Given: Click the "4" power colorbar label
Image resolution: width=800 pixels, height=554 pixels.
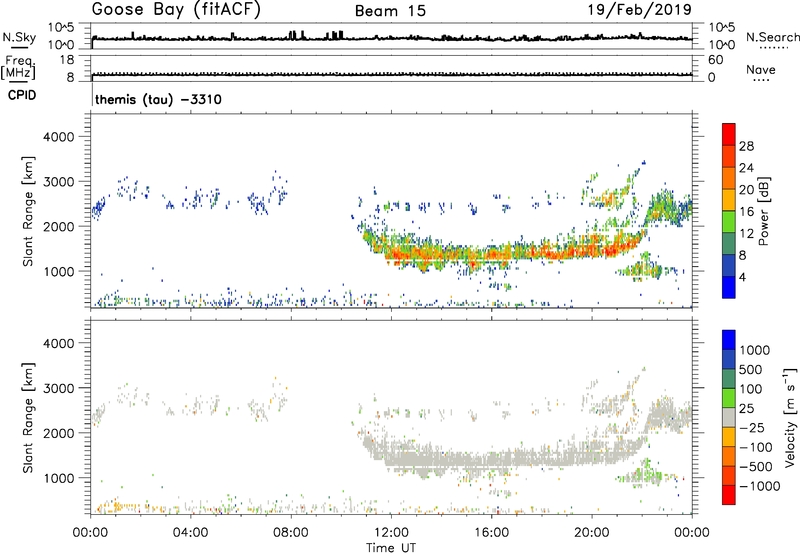Looking at the screenshot, I should click(742, 277).
